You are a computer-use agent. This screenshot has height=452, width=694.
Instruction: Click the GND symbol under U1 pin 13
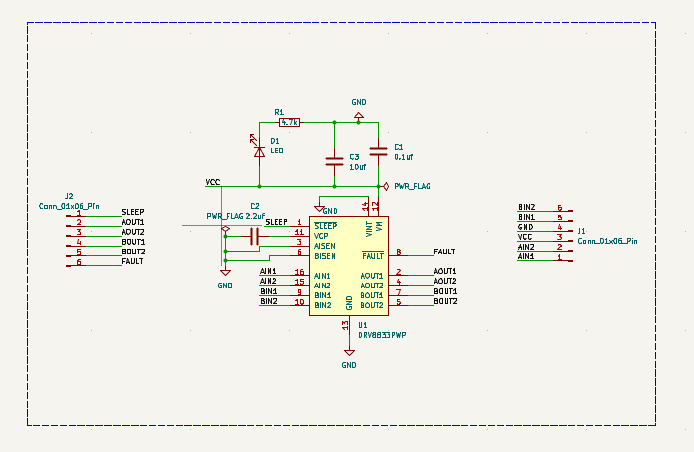(x=349, y=352)
